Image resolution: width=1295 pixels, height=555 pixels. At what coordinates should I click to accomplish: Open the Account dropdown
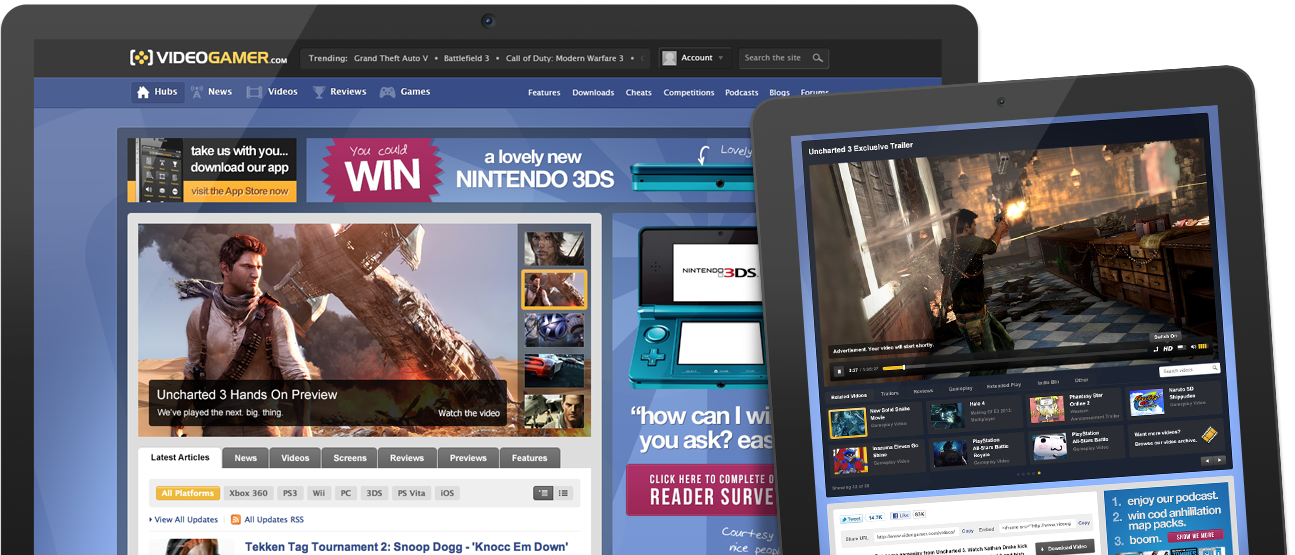tap(696, 58)
